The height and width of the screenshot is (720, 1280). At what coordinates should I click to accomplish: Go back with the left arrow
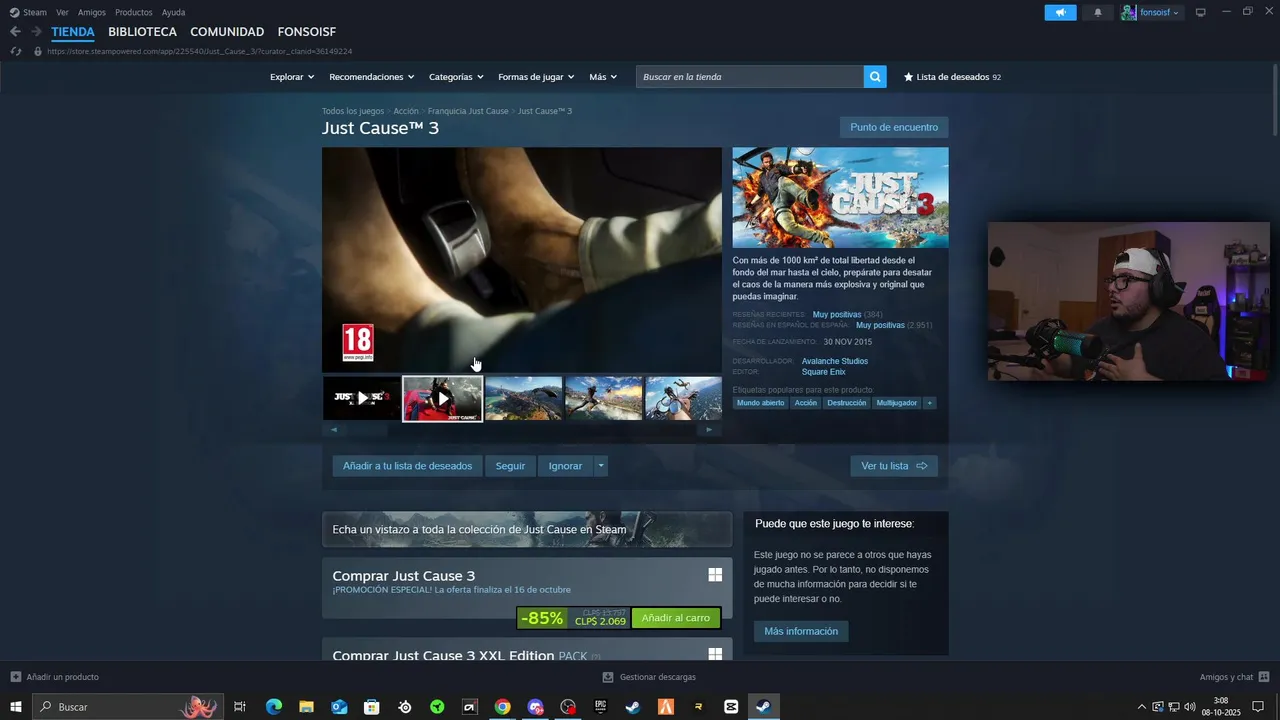click(15, 32)
